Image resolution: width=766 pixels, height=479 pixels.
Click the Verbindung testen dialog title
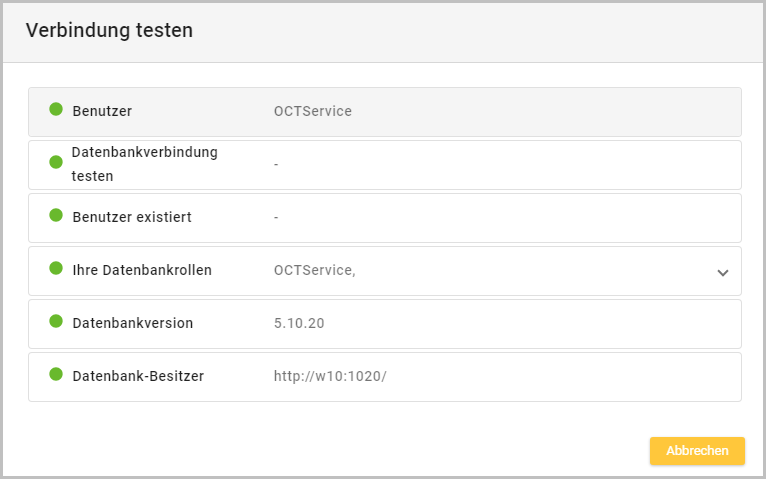(109, 31)
